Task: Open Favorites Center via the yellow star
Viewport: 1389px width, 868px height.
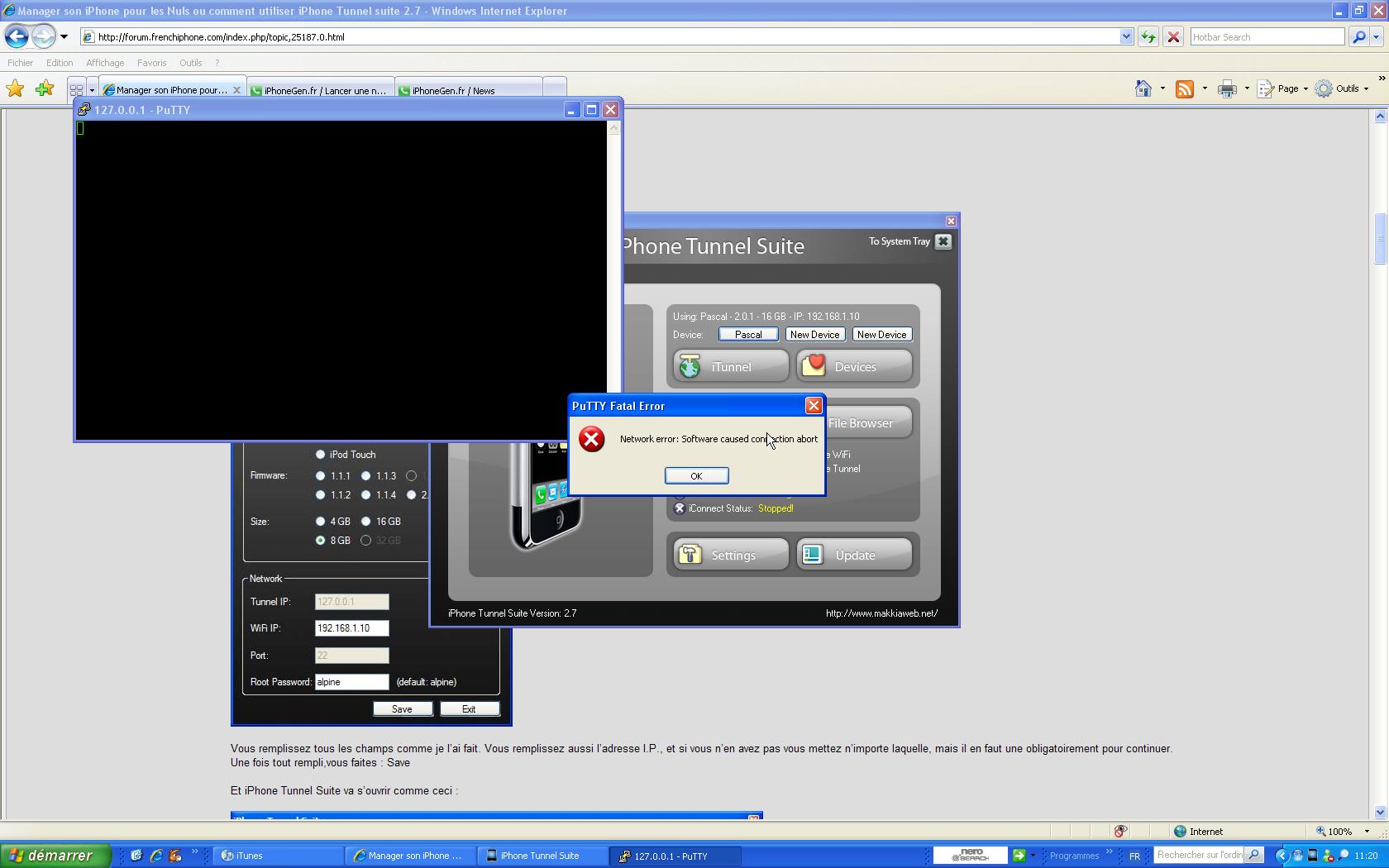Action: click(x=15, y=88)
